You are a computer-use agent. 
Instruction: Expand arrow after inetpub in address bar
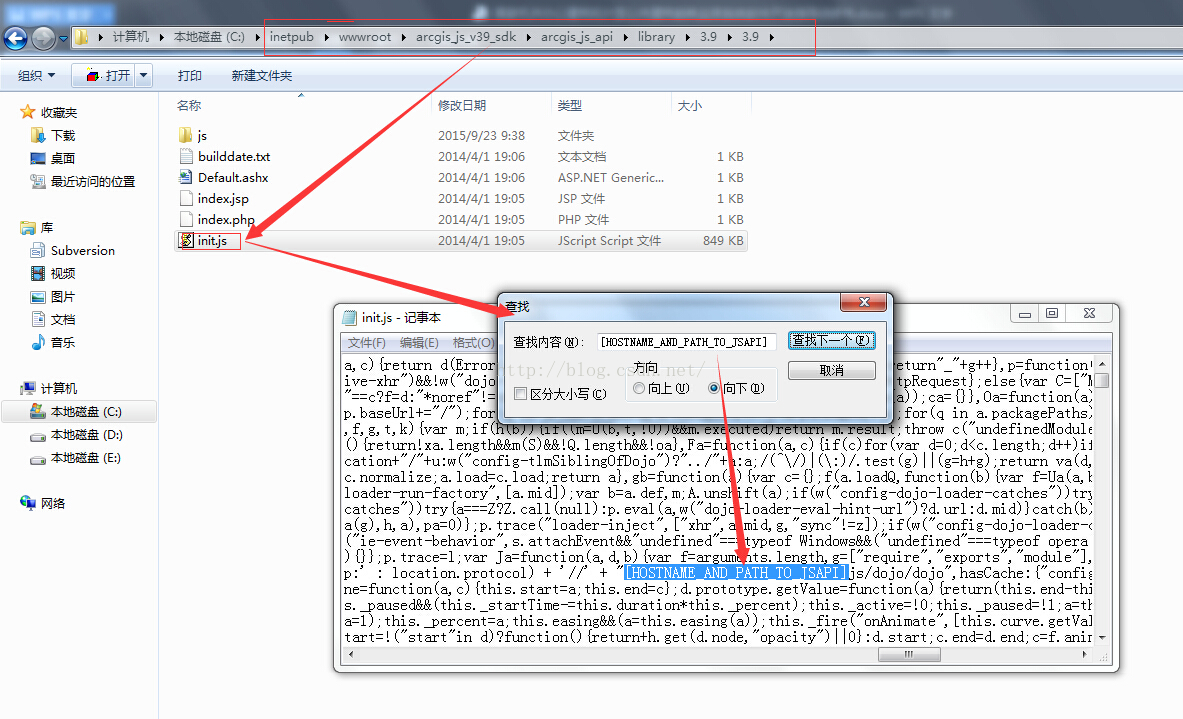(326, 37)
